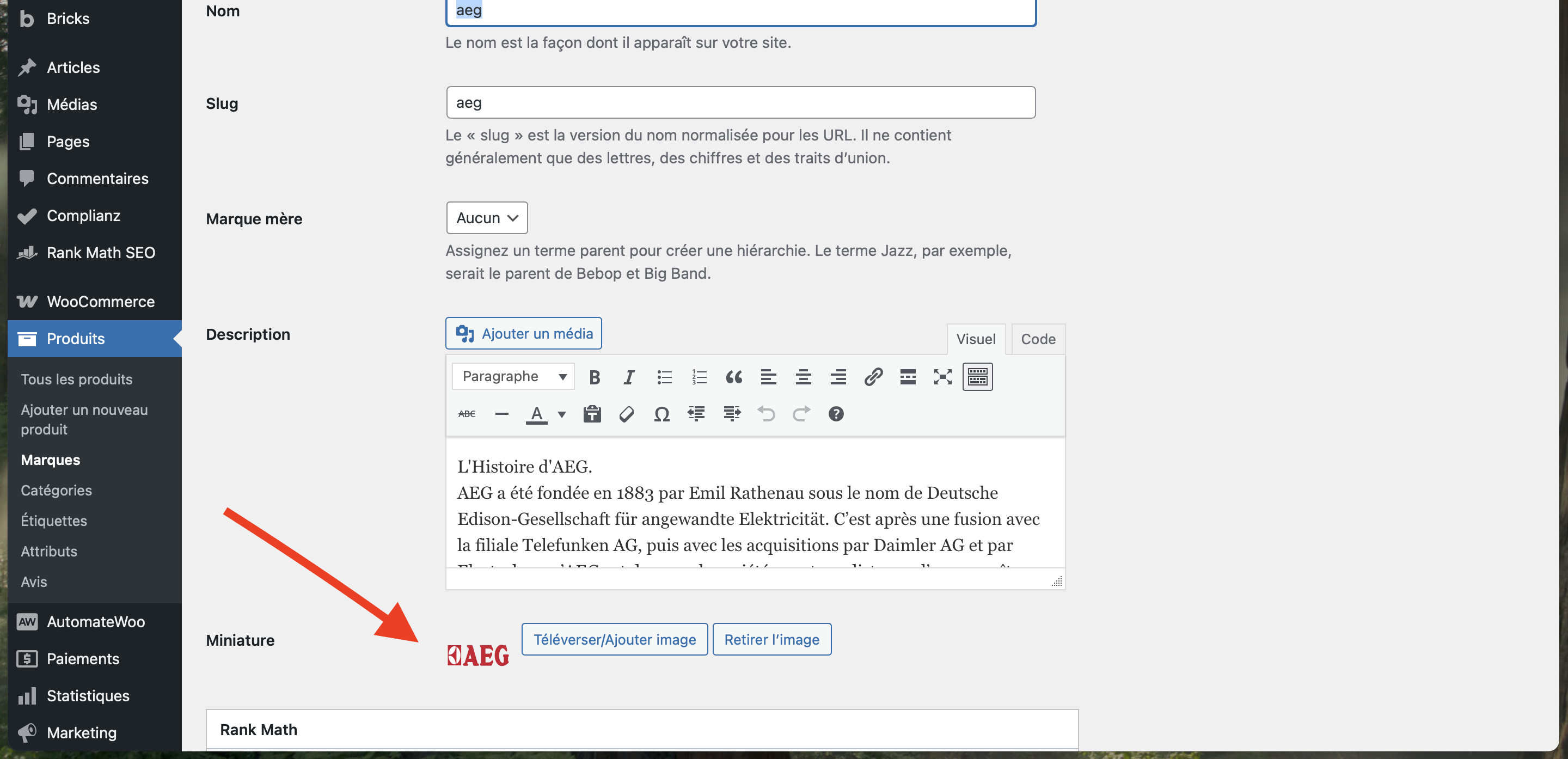Click into the Slug input field
The height and width of the screenshot is (759, 1568).
pyautogui.click(x=740, y=103)
